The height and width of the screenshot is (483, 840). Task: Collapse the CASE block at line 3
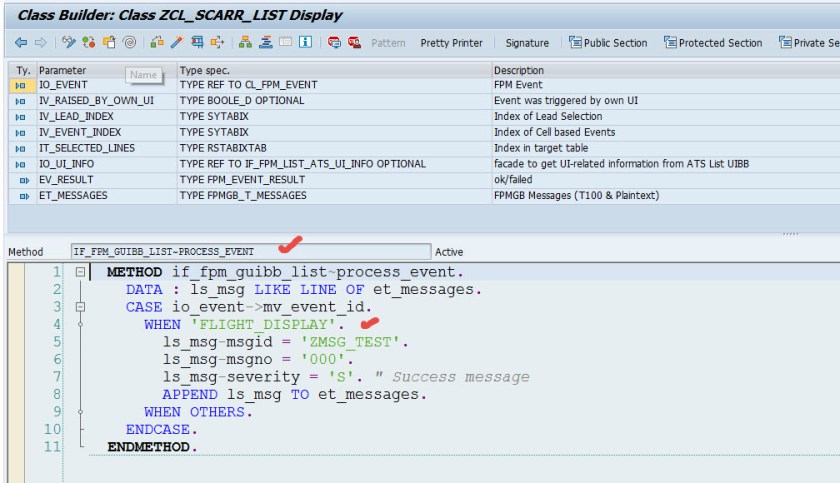(80, 307)
